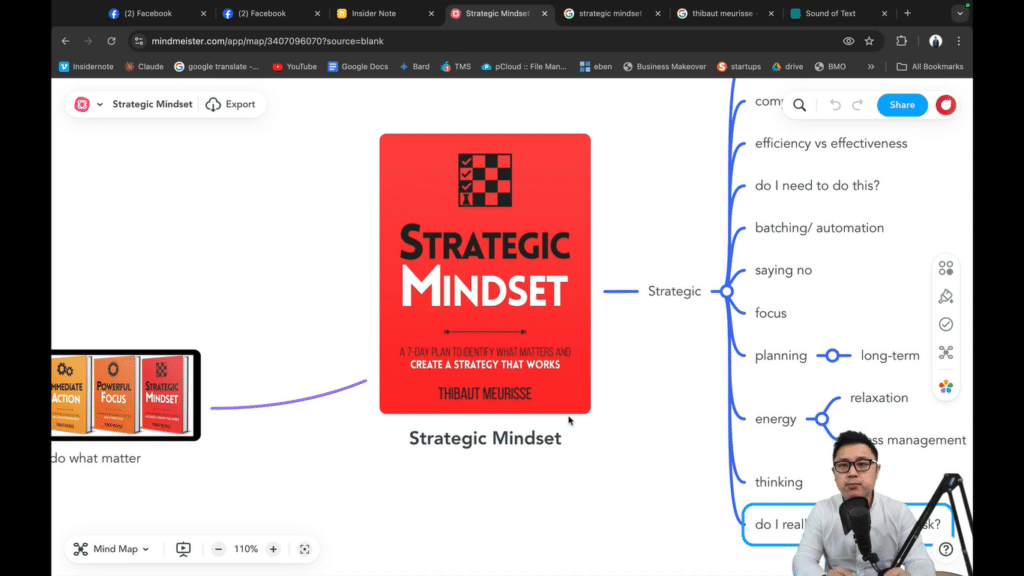Select the 'do what matter' topic

[x=96, y=458]
